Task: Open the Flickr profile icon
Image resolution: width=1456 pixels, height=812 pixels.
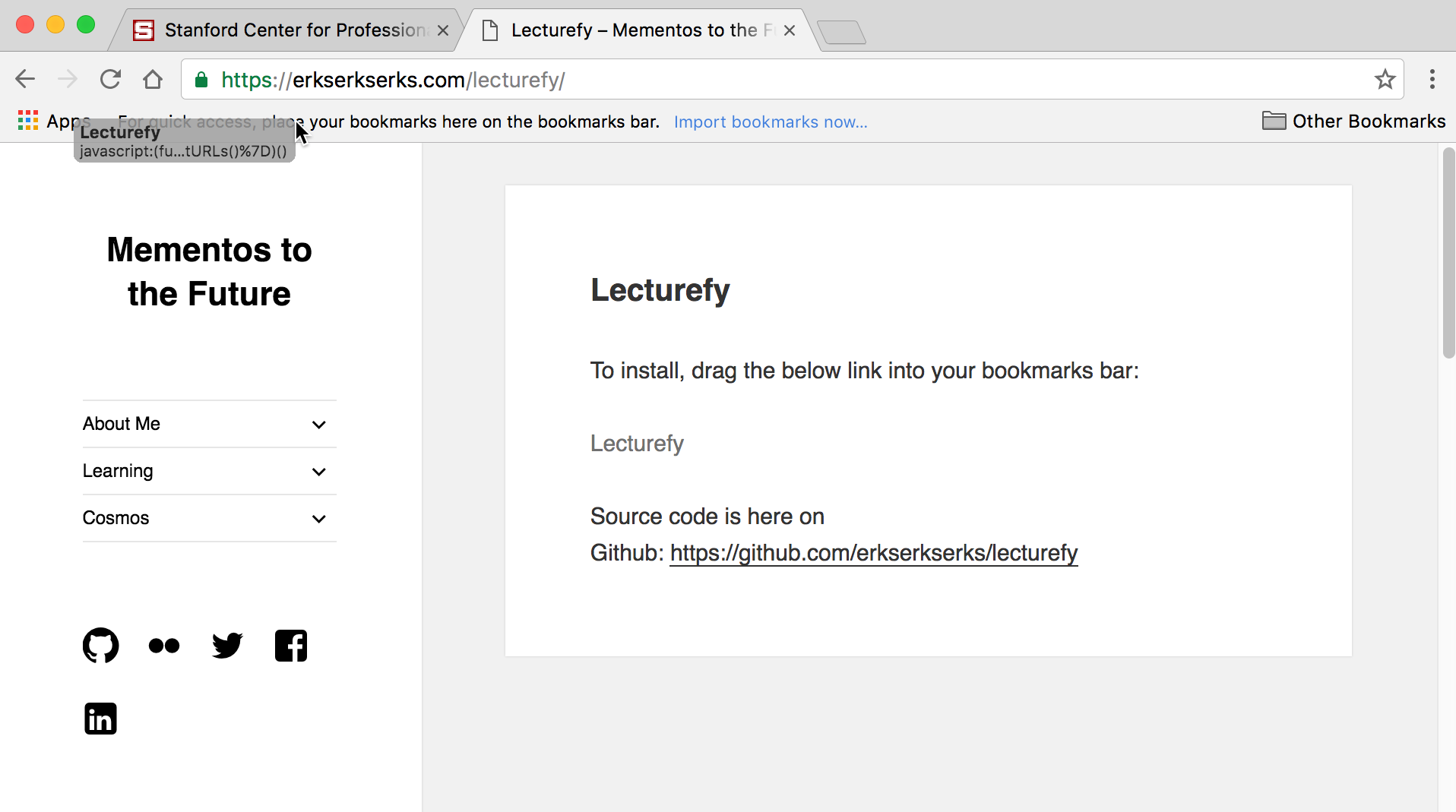Action: pyautogui.click(x=164, y=646)
